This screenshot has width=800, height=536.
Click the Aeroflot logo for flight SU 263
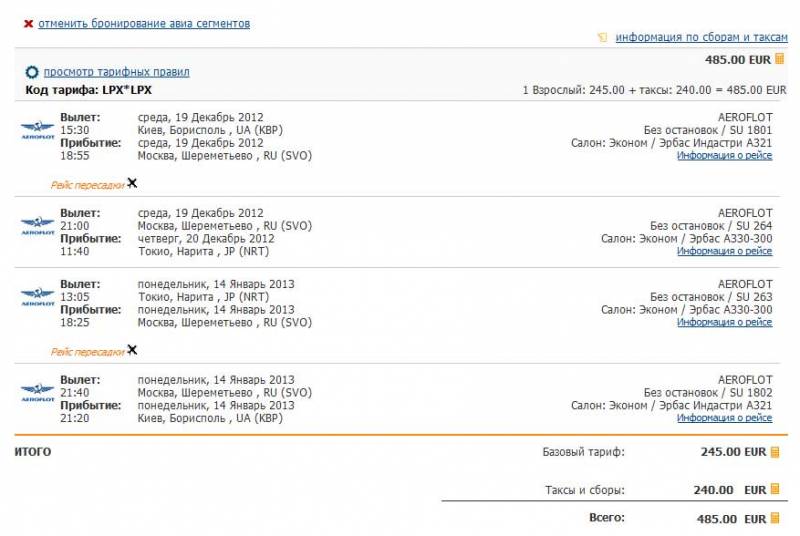38,297
